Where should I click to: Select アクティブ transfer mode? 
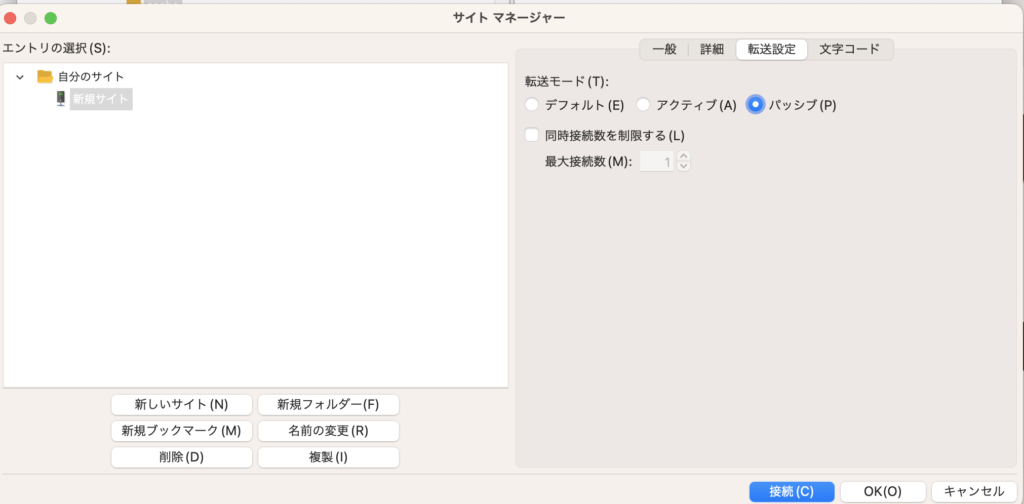click(644, 104)
